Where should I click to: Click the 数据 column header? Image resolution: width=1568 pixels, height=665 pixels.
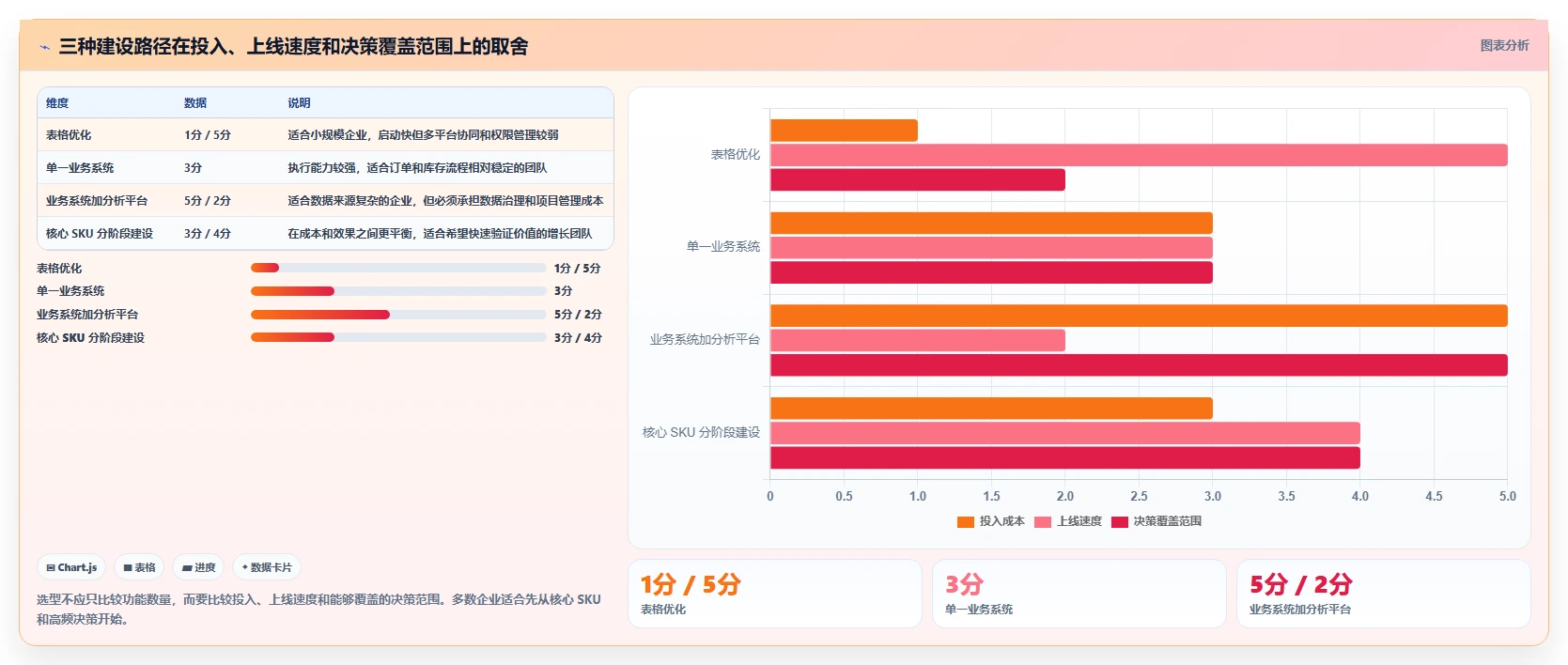(x=195, y=103)
